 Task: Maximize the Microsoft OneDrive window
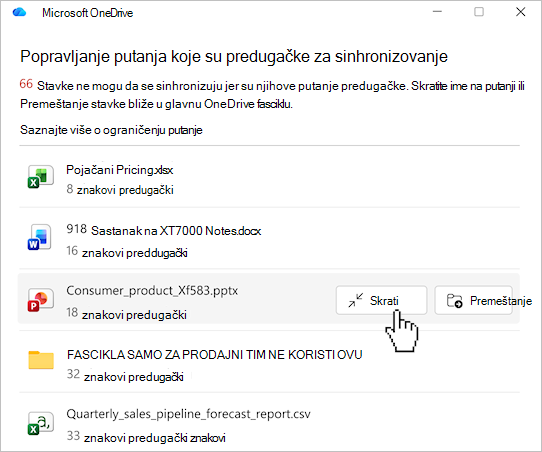(x=479, y=12)
